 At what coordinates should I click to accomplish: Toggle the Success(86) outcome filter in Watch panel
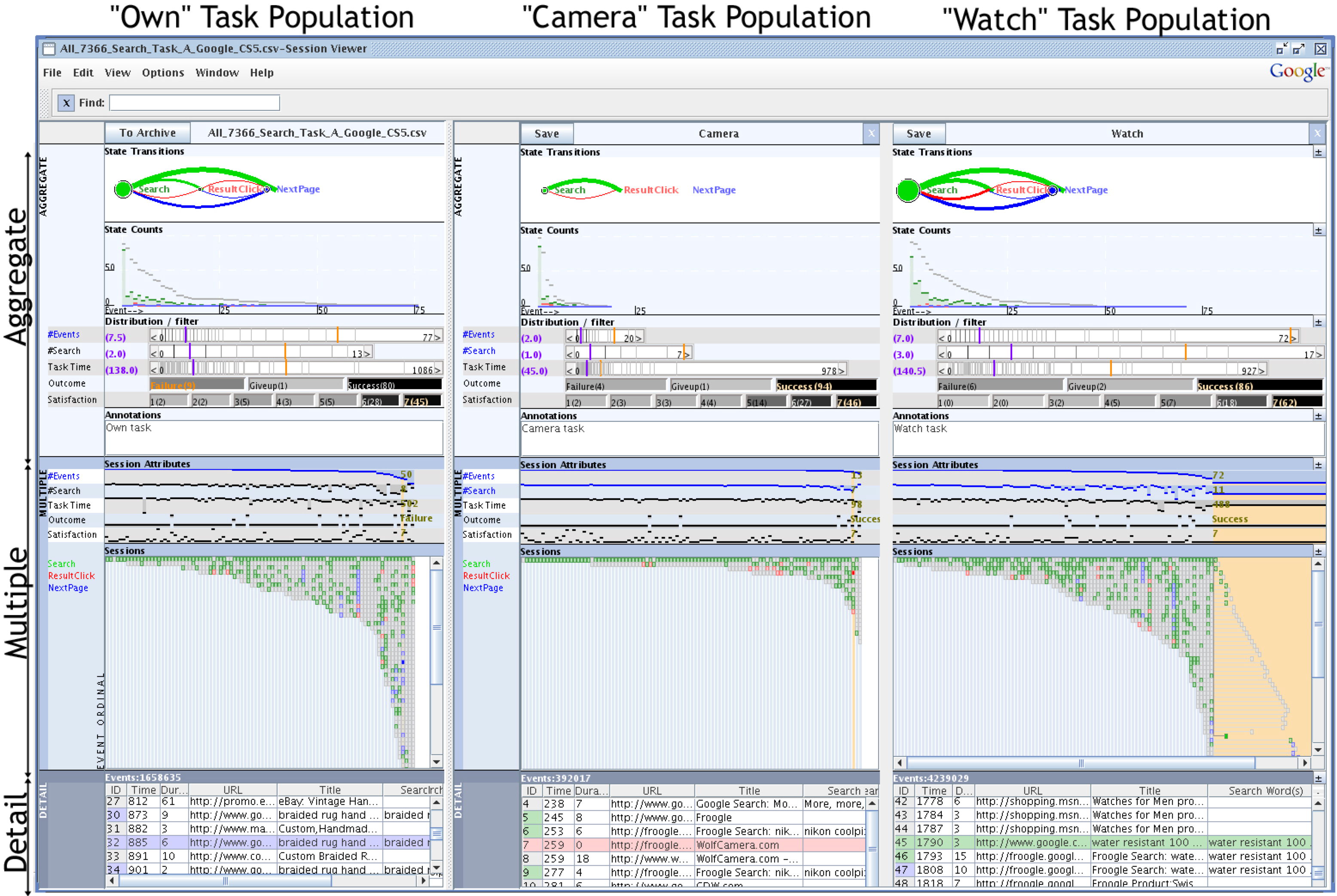tap(1260, 386)
